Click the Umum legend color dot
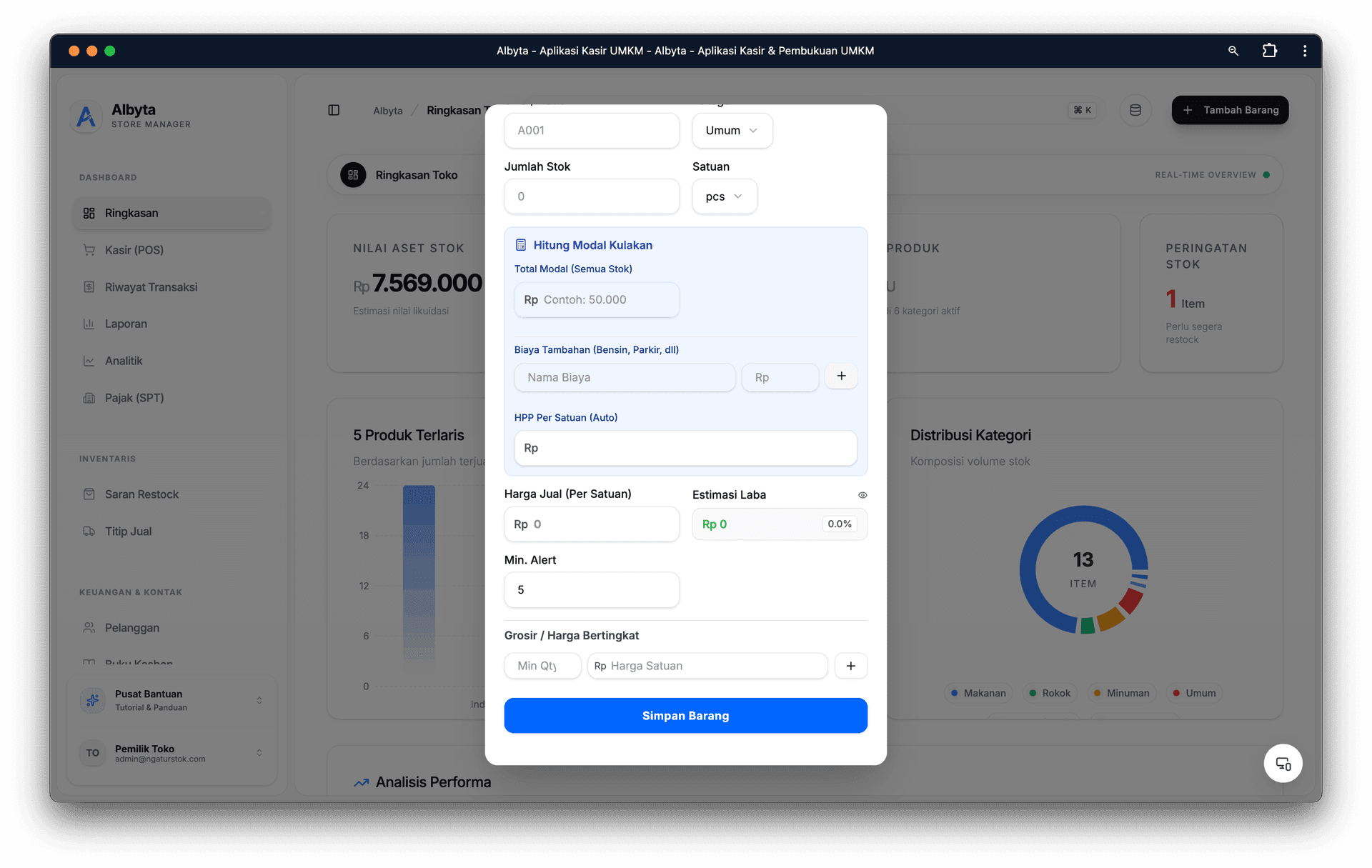The image size is (1372, 868). coord(1176,693)
